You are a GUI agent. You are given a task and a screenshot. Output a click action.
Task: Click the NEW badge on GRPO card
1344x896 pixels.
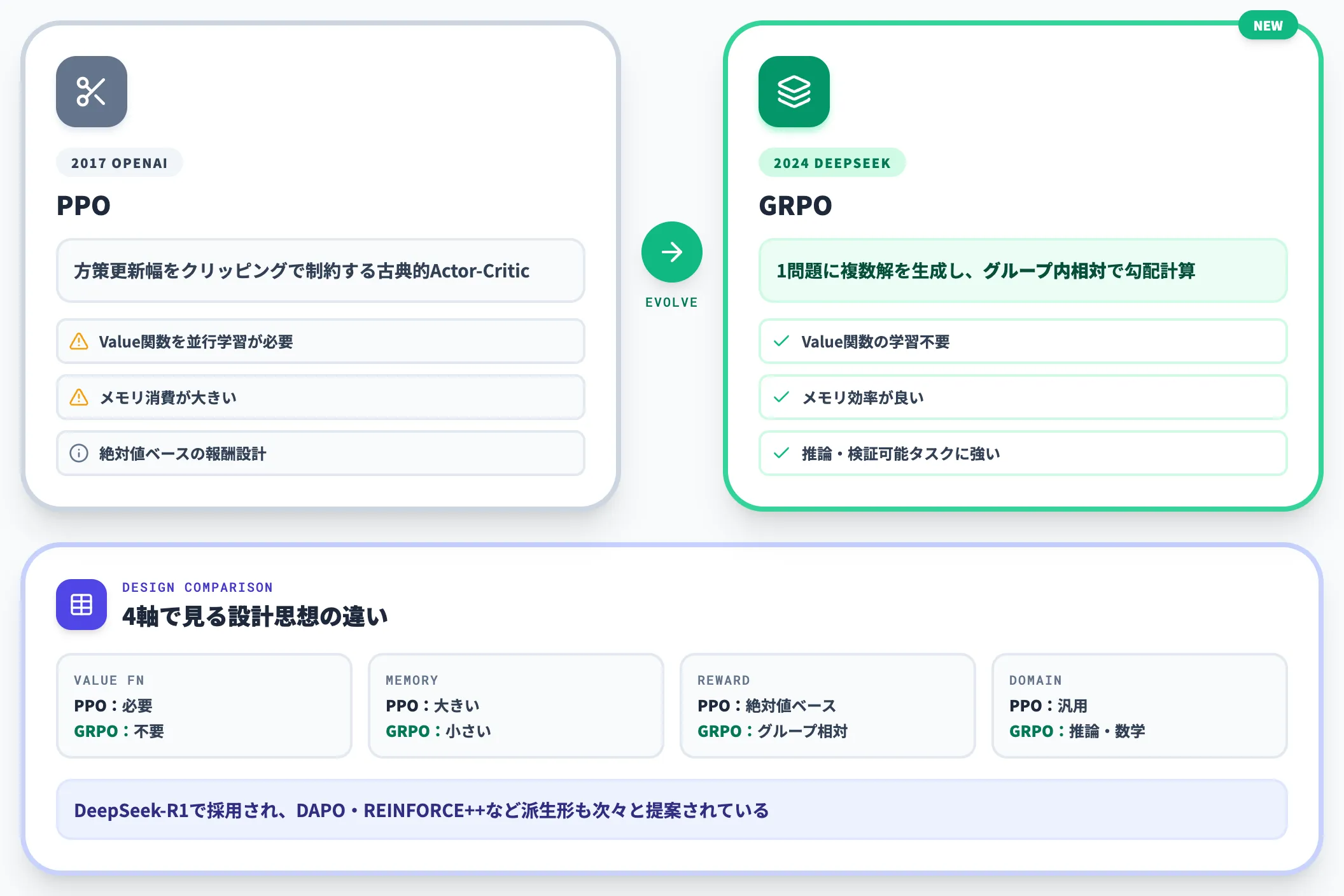coord(1268,25)
